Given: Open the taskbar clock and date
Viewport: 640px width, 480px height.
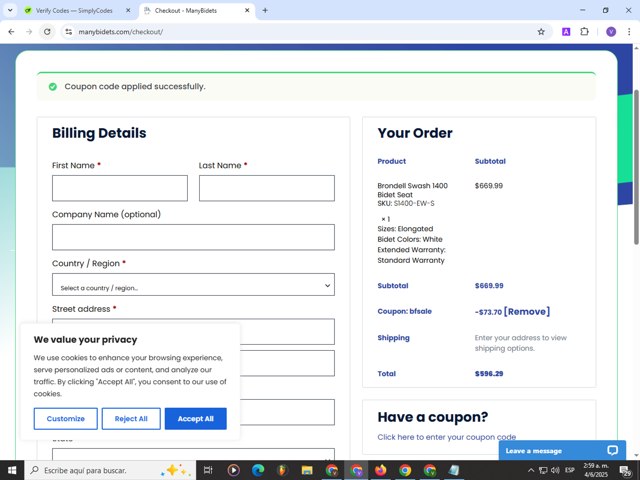Looking at the screenshot, I should pos(596,470).
